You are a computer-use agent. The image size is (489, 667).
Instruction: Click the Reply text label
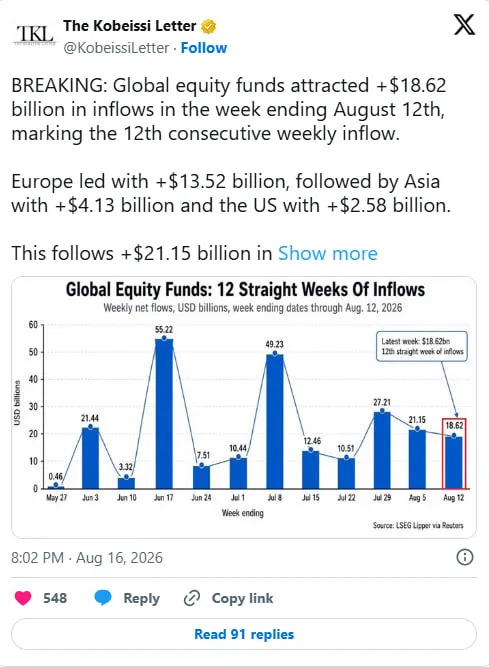tap(142, 598)
